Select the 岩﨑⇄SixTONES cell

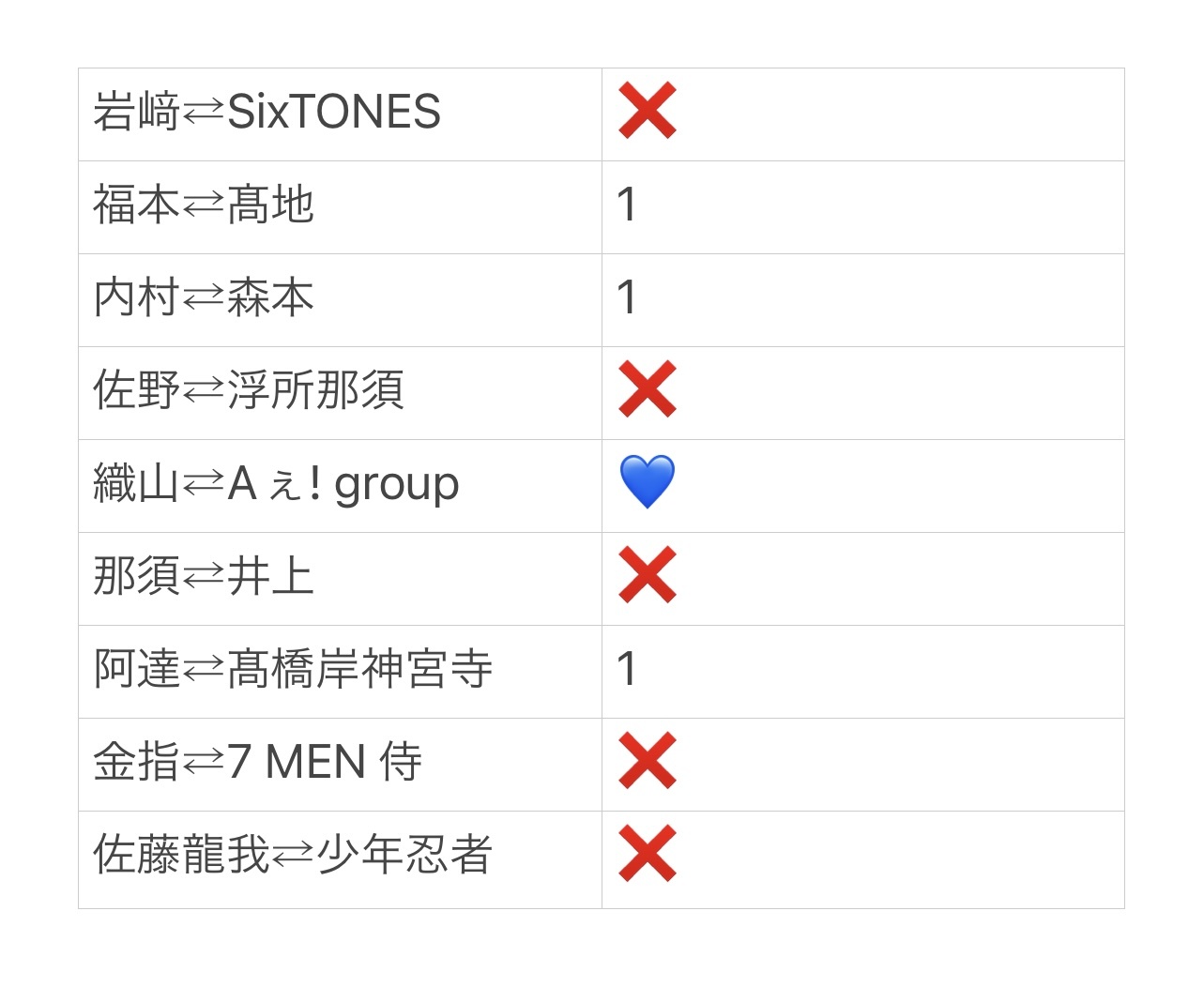340,114
